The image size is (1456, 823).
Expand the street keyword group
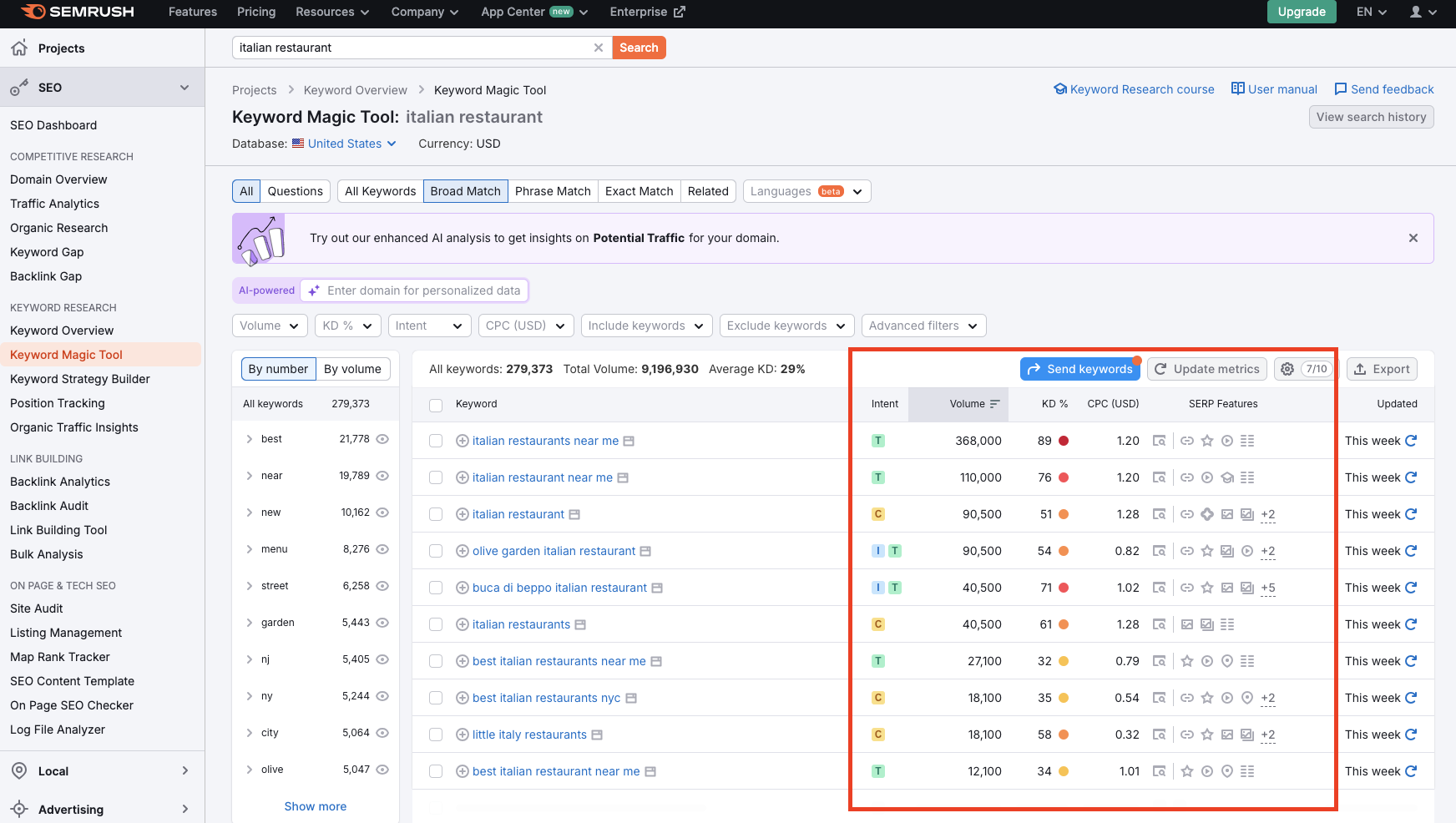pos(249,586)
